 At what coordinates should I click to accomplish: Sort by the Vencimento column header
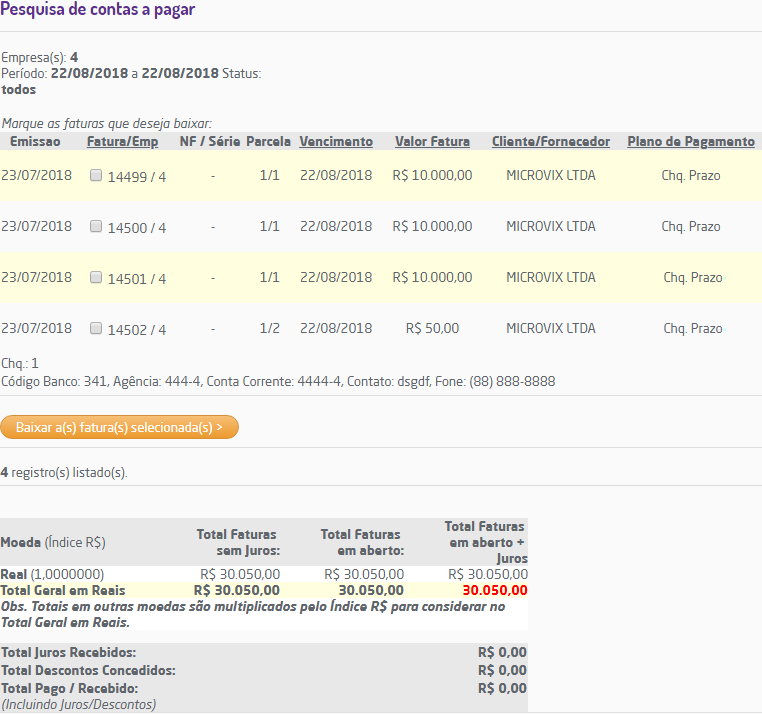(x=336, y=141)
